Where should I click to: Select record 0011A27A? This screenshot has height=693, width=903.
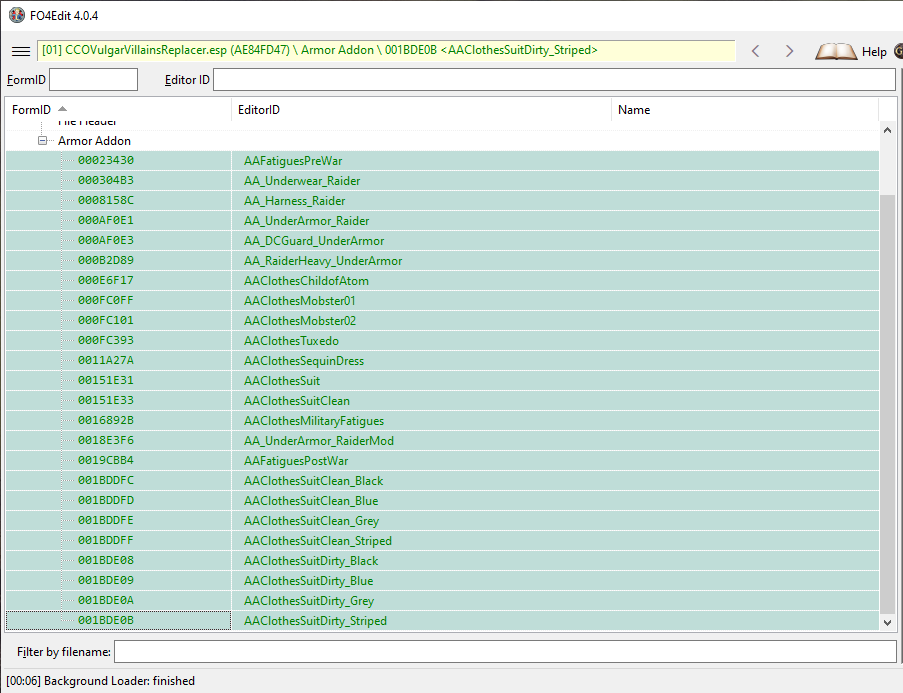click(105, 361)
